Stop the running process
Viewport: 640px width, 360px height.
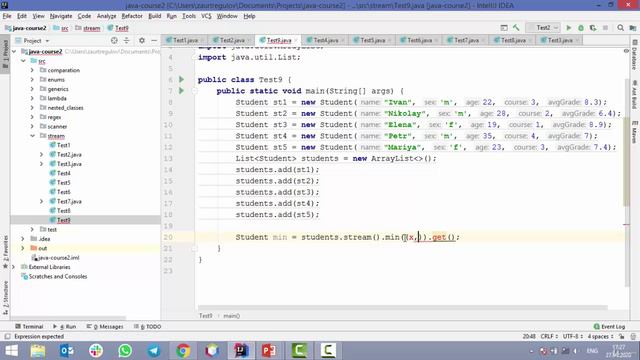tap(605, 28)
